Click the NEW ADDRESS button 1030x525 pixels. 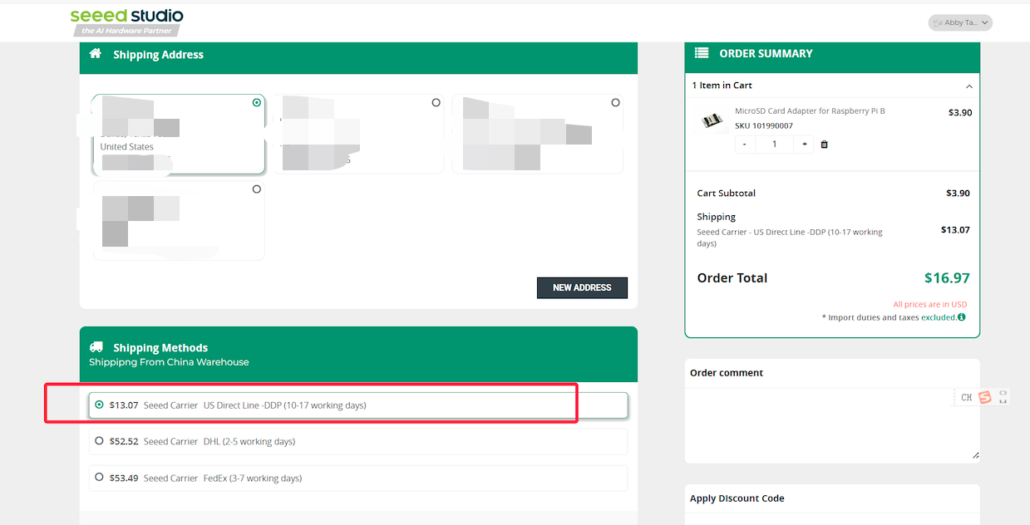coord(582,288)
